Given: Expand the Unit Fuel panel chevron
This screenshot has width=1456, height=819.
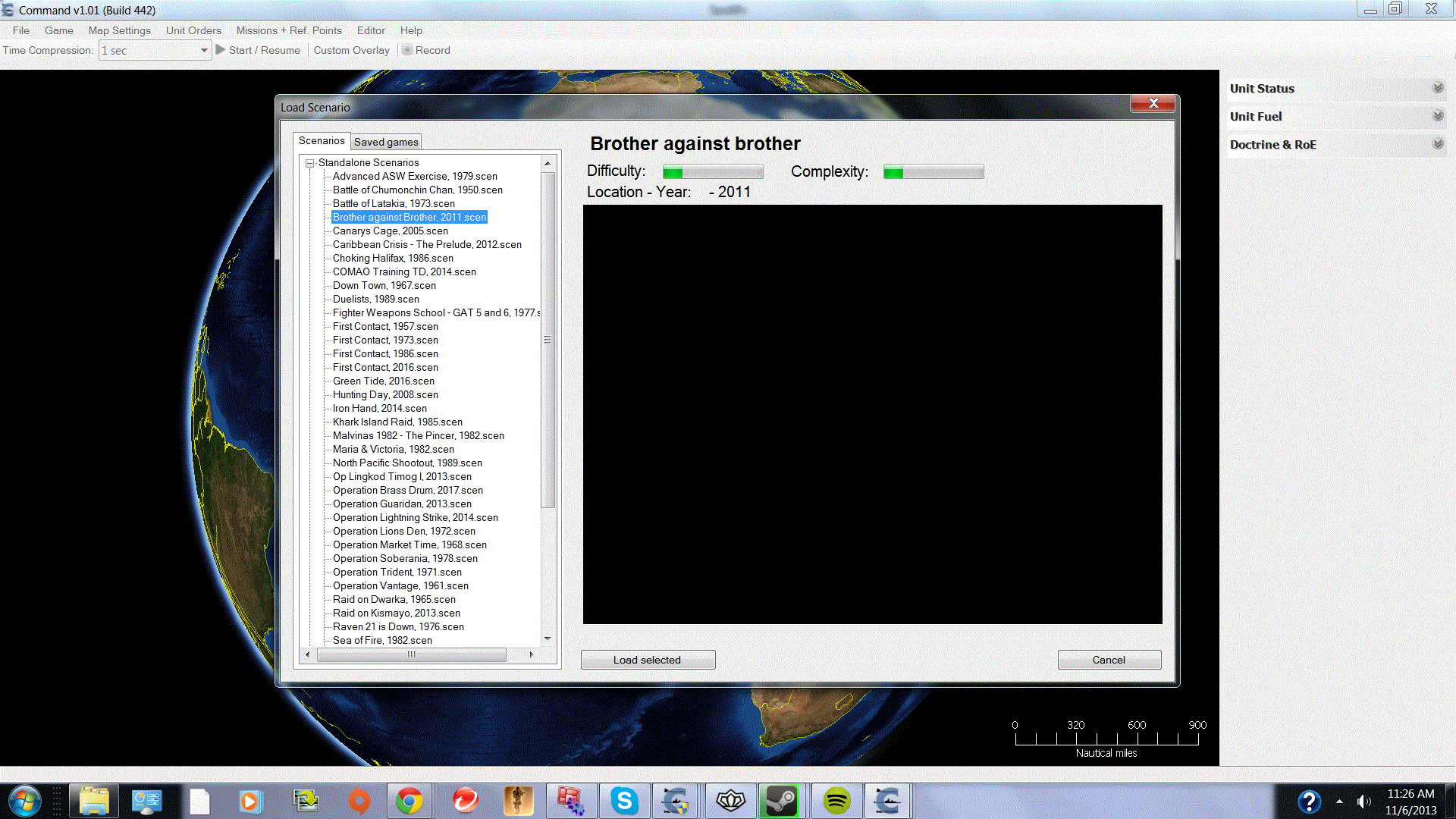Looking at the screenshot, I should 1438,116.
